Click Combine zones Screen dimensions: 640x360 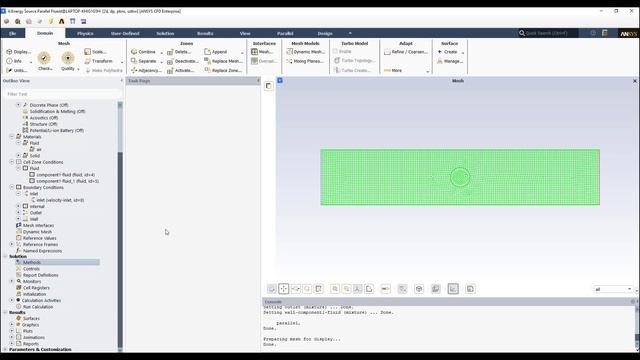[143, 52]
